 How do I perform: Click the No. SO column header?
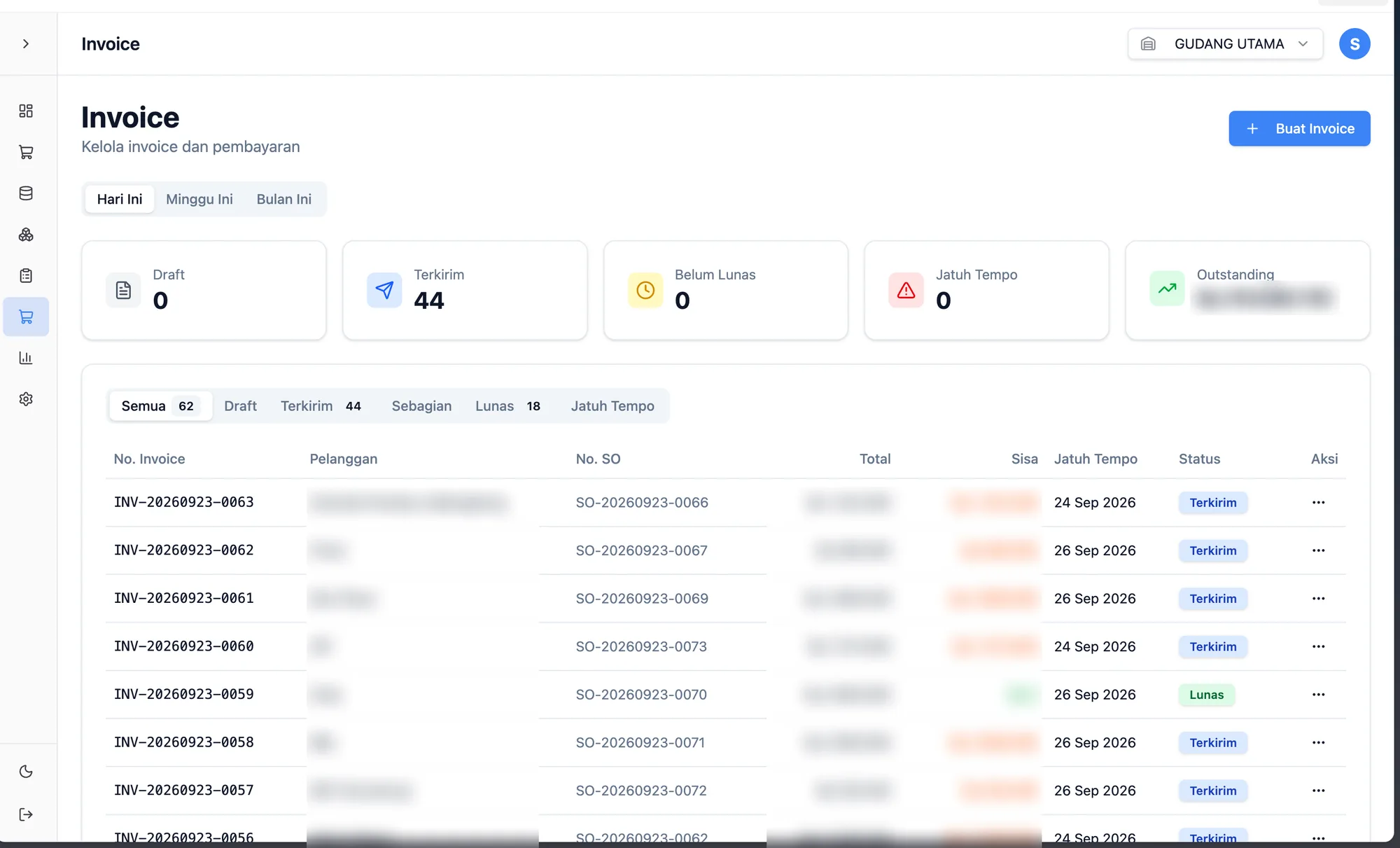(x=598, y=459)
